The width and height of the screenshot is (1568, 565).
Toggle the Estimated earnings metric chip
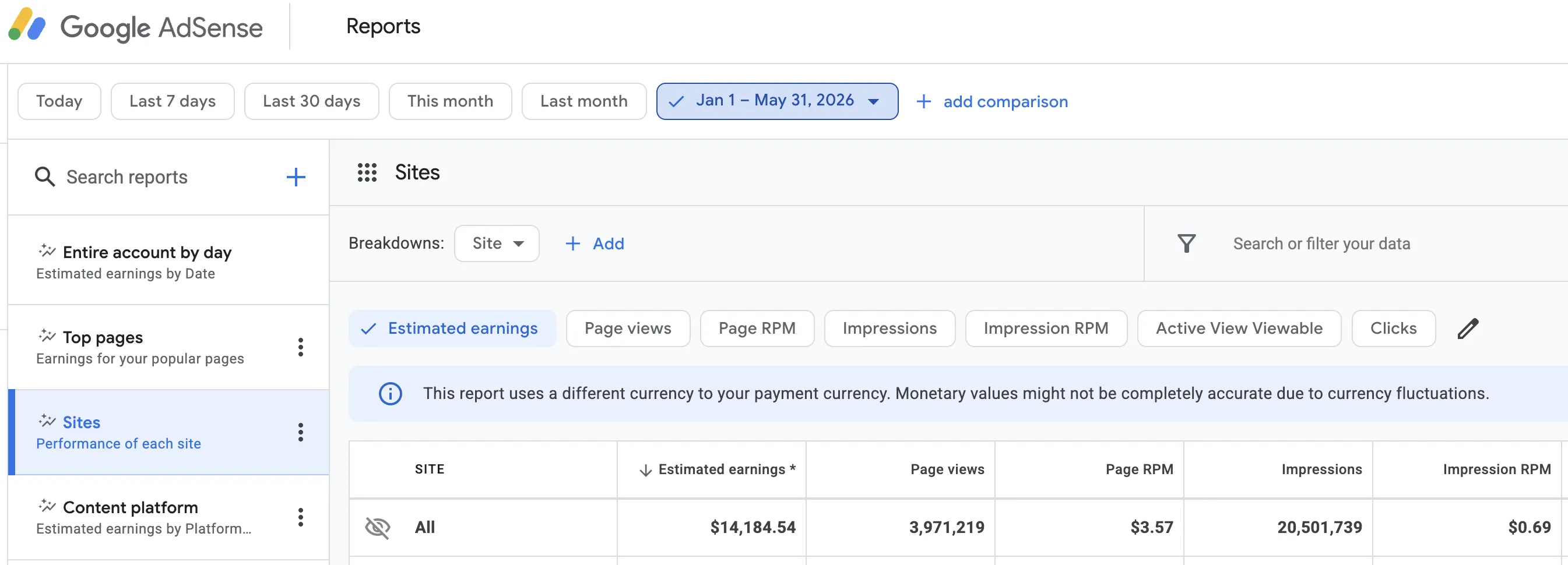point(452,329)
